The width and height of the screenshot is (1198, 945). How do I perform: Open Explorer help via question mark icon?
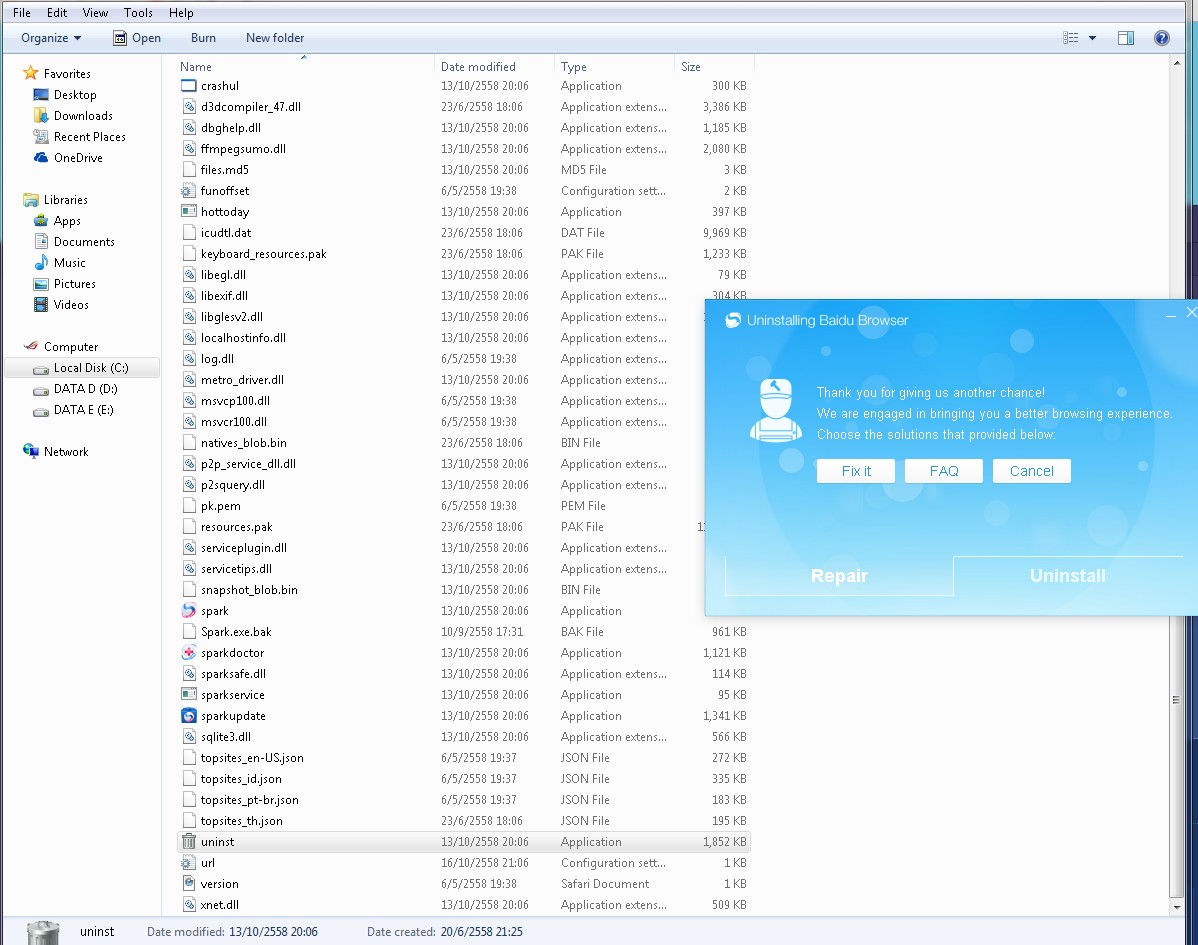1161,38
